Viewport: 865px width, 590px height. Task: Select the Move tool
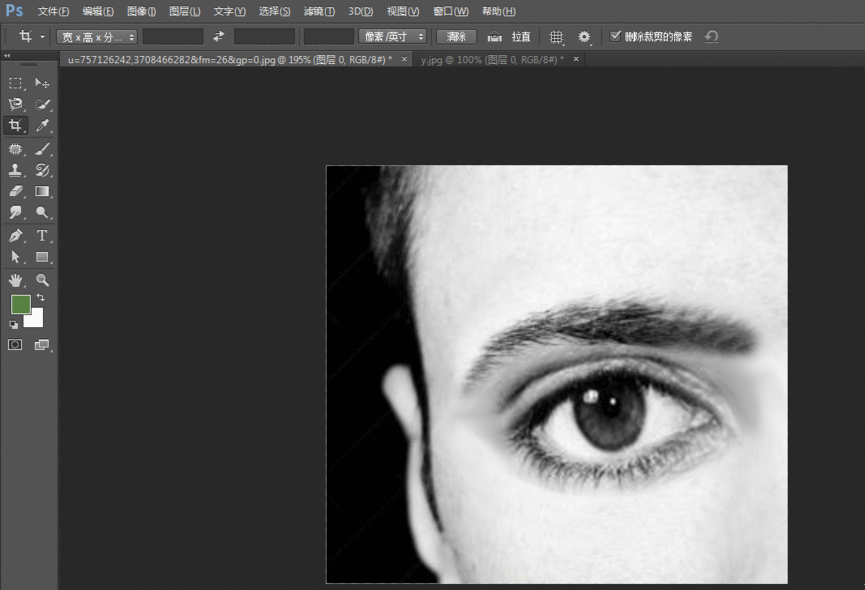pyautogui.click(x=42, y=82)
